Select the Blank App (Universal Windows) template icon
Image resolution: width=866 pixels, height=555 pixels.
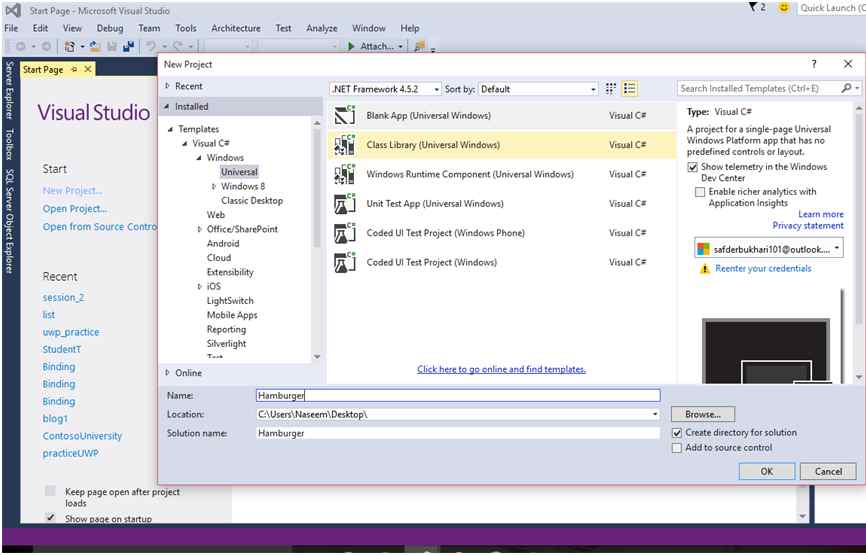coord(346,116)
